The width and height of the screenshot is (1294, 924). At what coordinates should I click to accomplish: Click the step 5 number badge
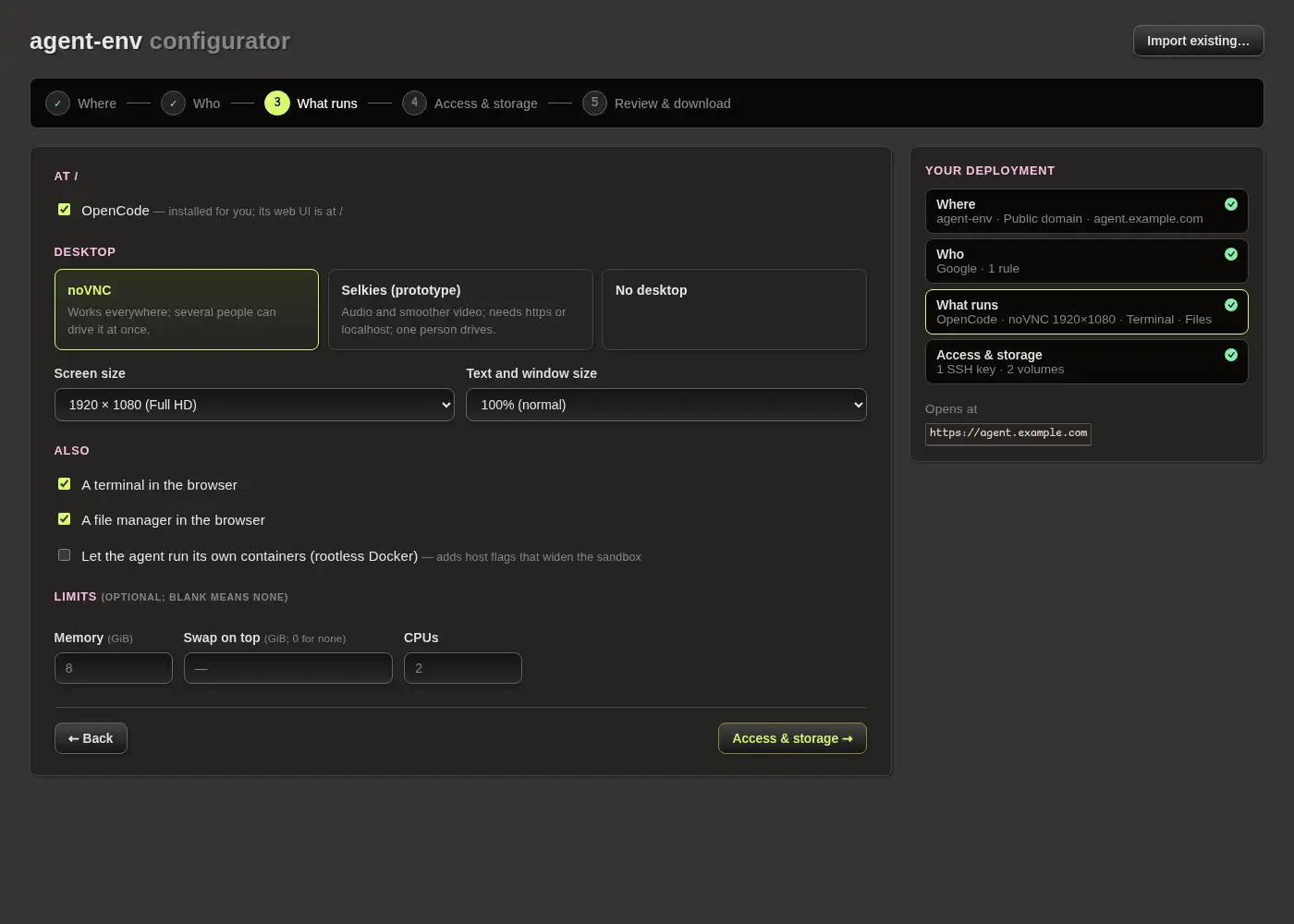594,103
